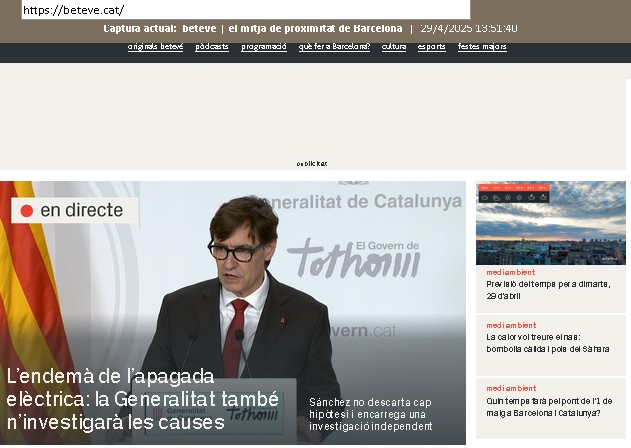Open the 'cultura' section
This screenshot has width=631, height=448.
tap(394, 47)
